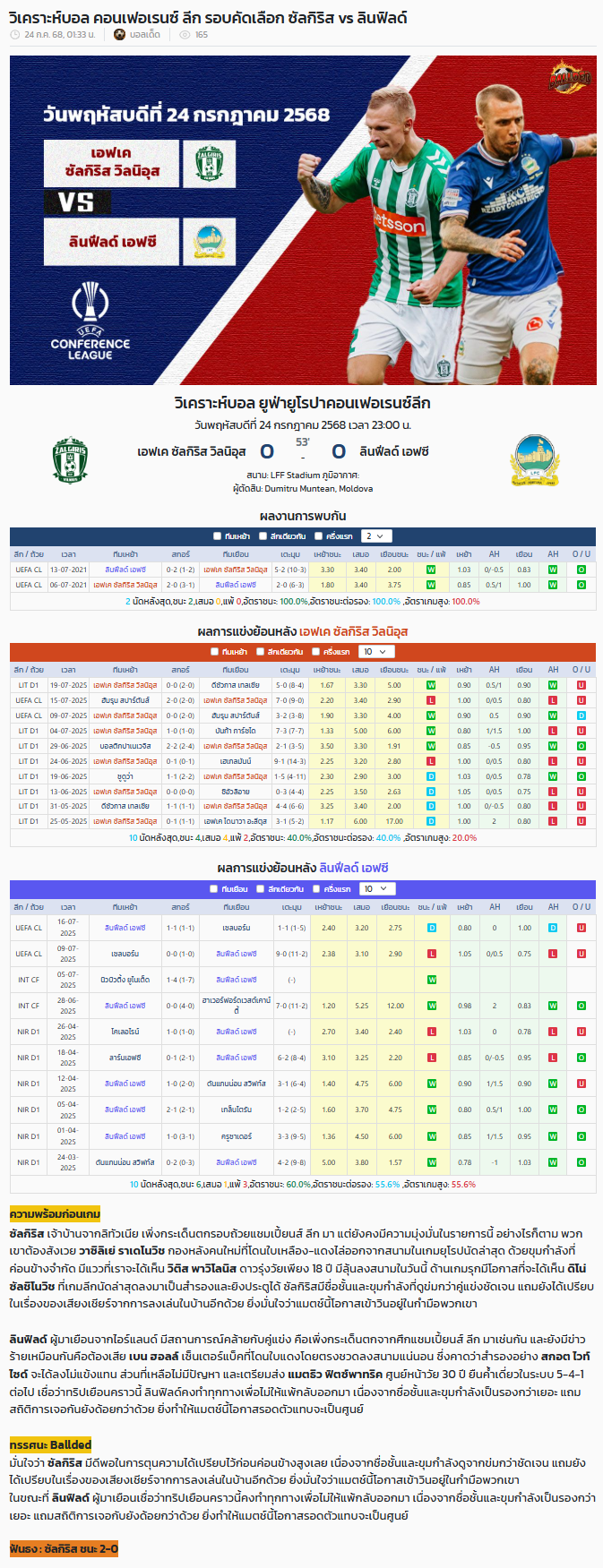The width and height of the screenshot is (603, 1568).
Task: Click the clock icon beside the publish date
Action: tap(15, 35)
